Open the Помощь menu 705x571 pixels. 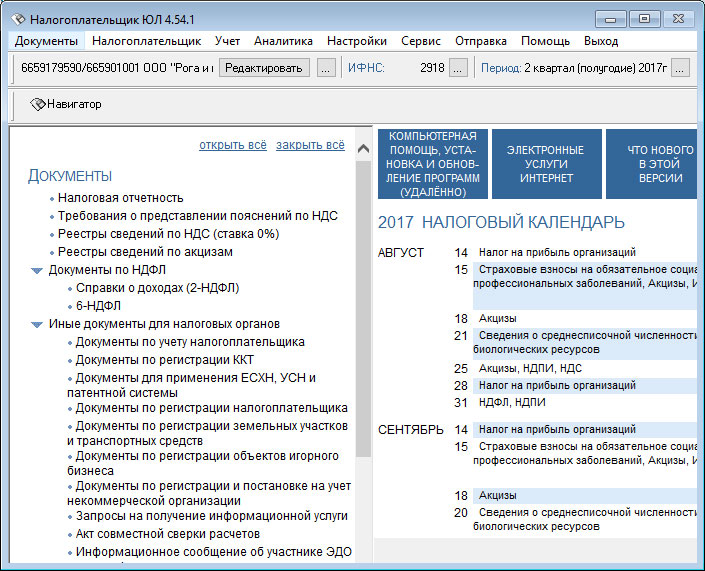(545, 41)
